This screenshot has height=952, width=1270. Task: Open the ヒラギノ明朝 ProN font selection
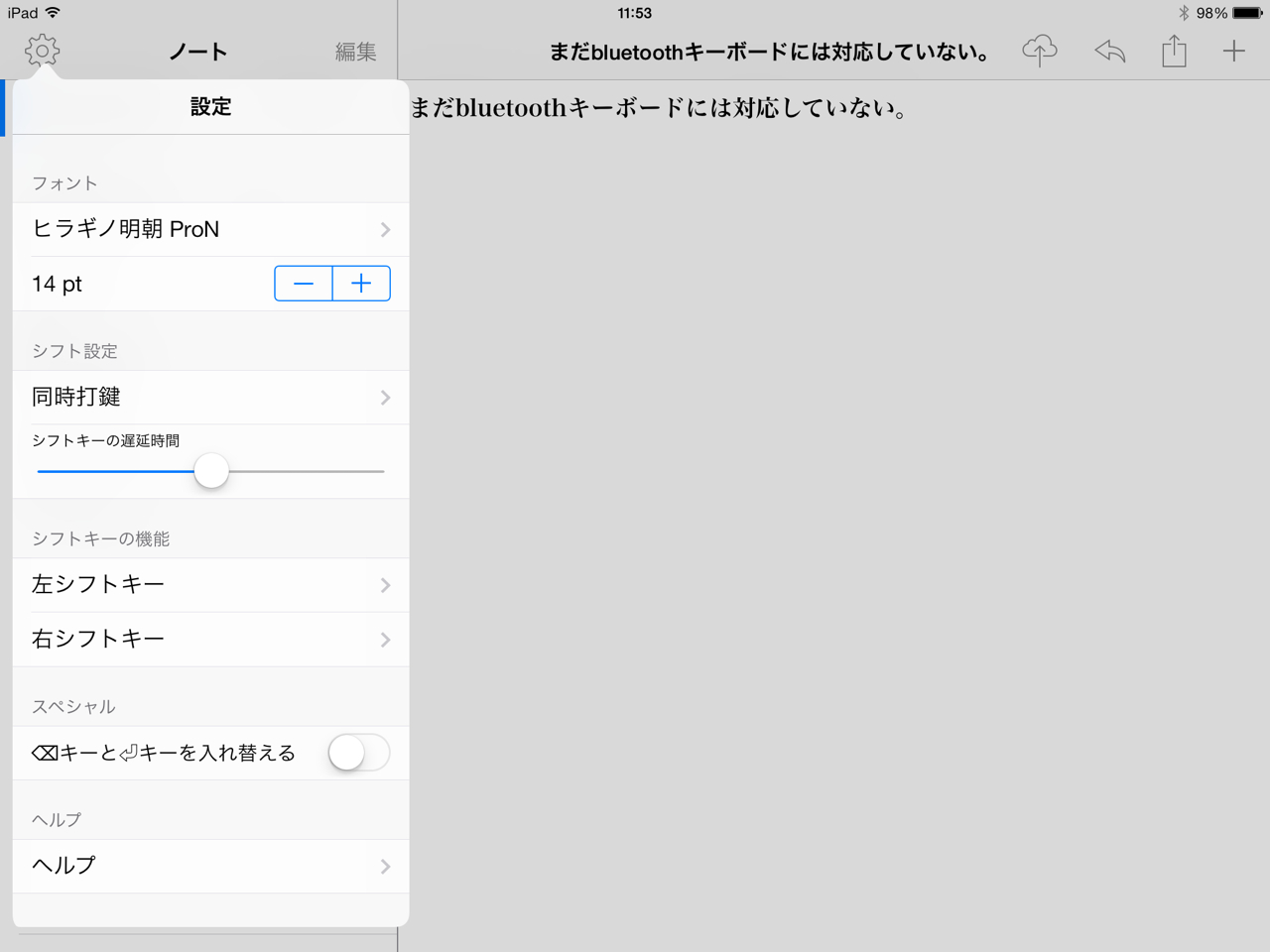pyautogui.click(x=210, y=229)
